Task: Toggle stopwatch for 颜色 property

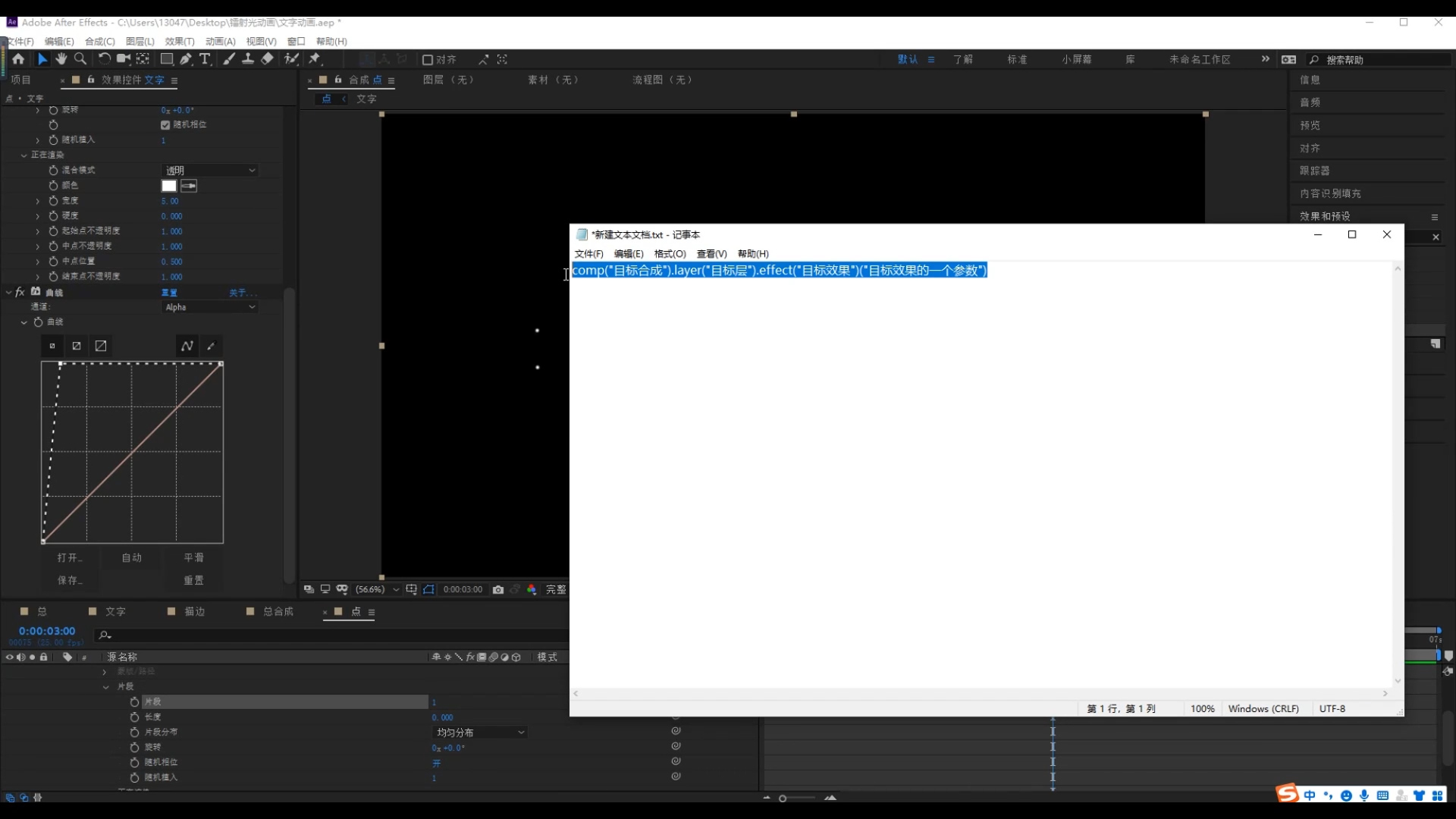Action: coord(53,185)
